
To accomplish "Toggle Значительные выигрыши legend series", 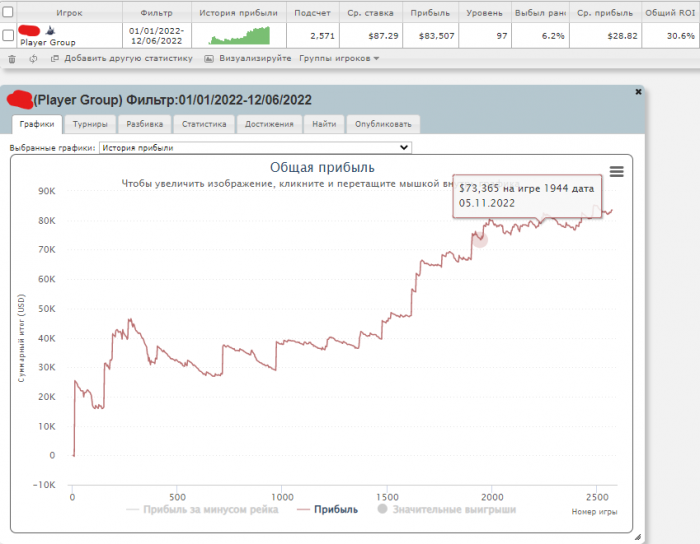I will point(447,509).
